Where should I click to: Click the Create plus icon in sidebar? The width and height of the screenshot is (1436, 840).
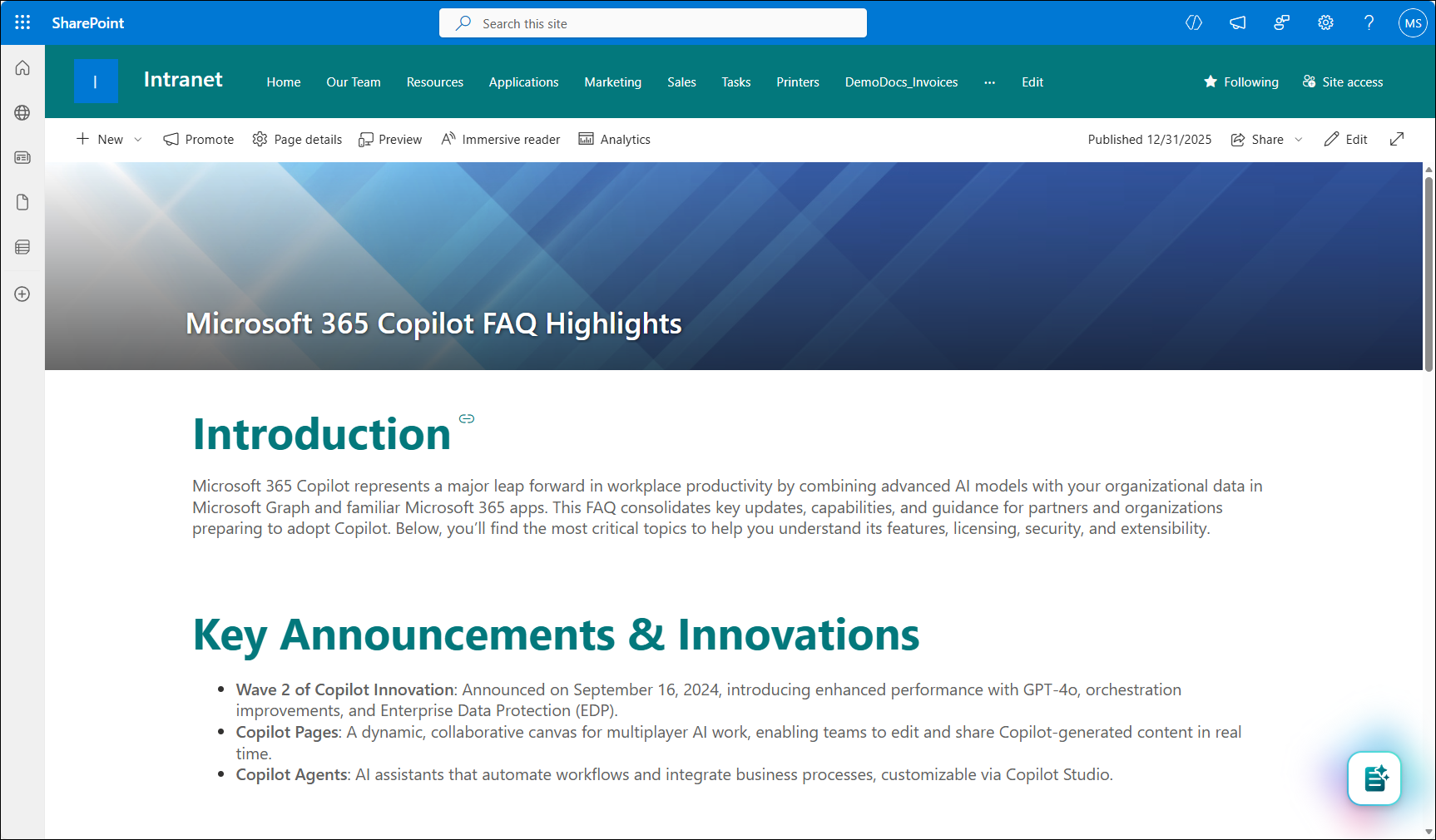click(x=22, y=294)
